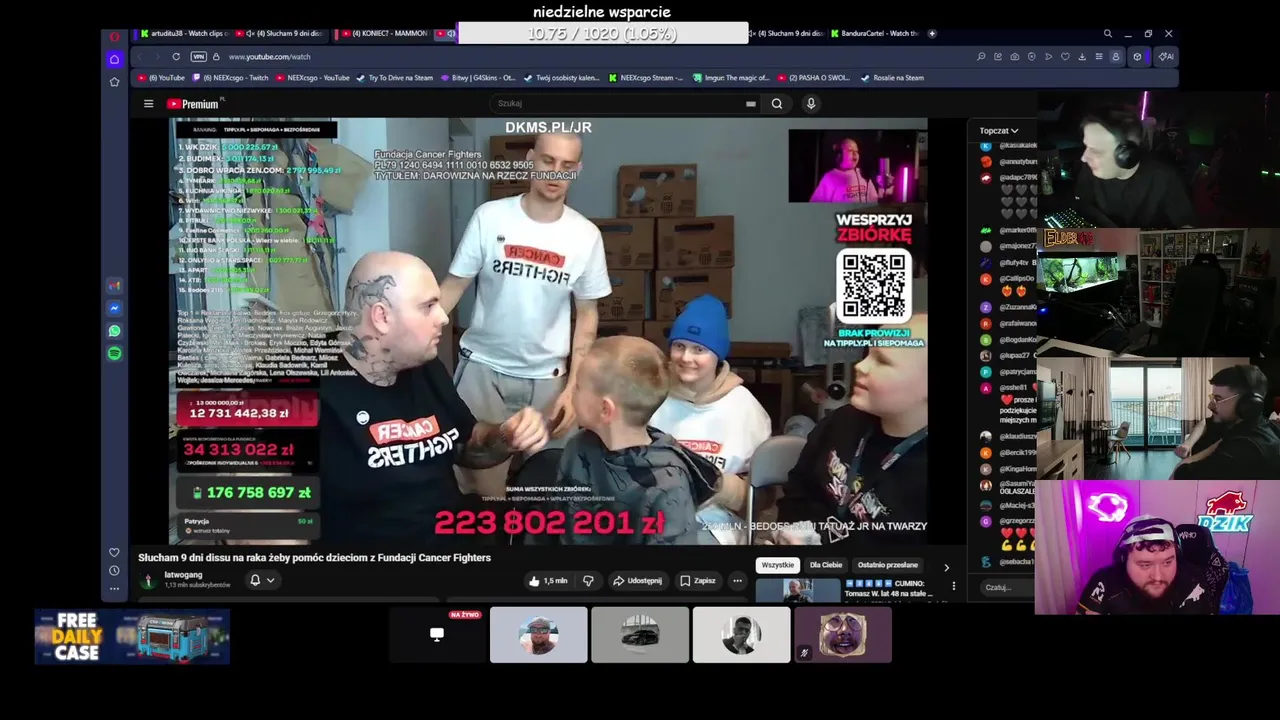Open Imgur: The magic of bookmark
The height and width of the screenshot is (720, 1280).
point(732,78)
